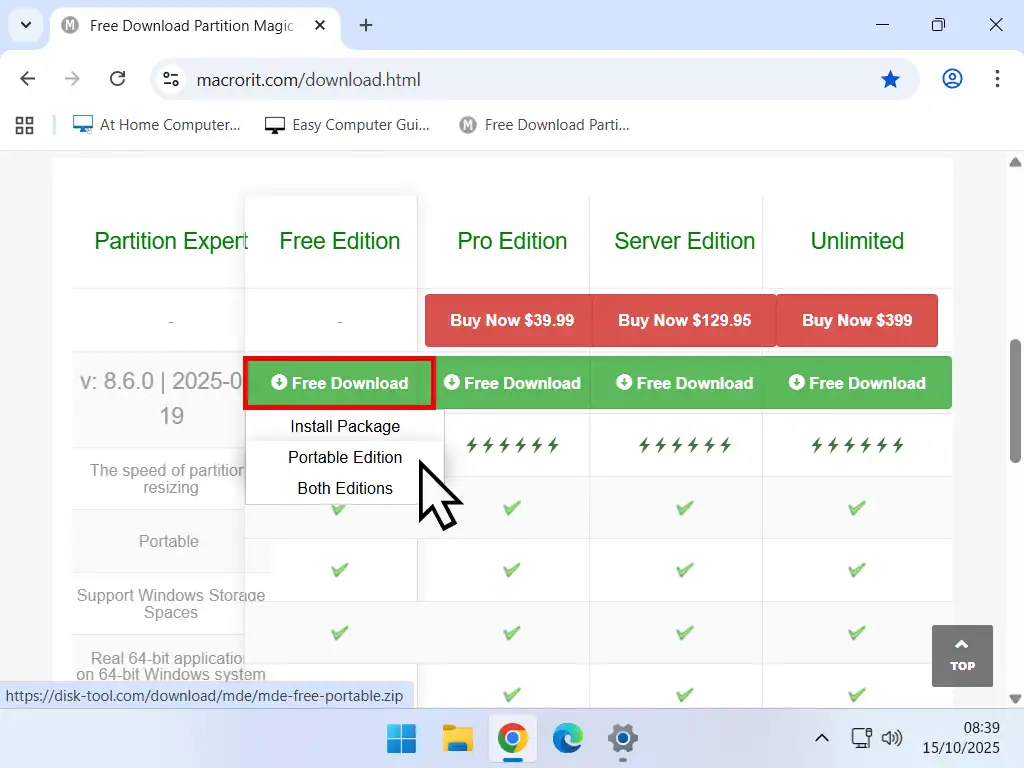Click the address bar URL field
The image size is (1024, 768).
(x=520, y=79)
